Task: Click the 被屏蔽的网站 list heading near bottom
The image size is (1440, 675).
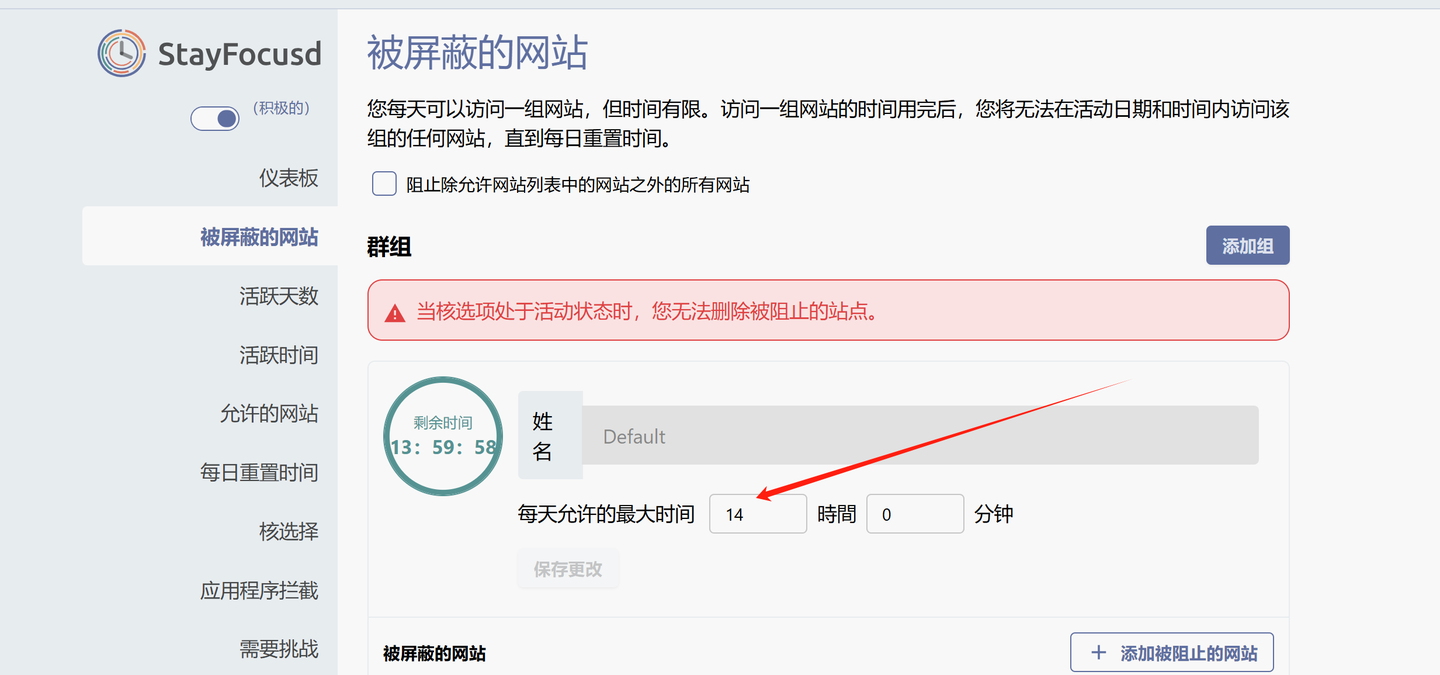Action: tap(435, 654)
